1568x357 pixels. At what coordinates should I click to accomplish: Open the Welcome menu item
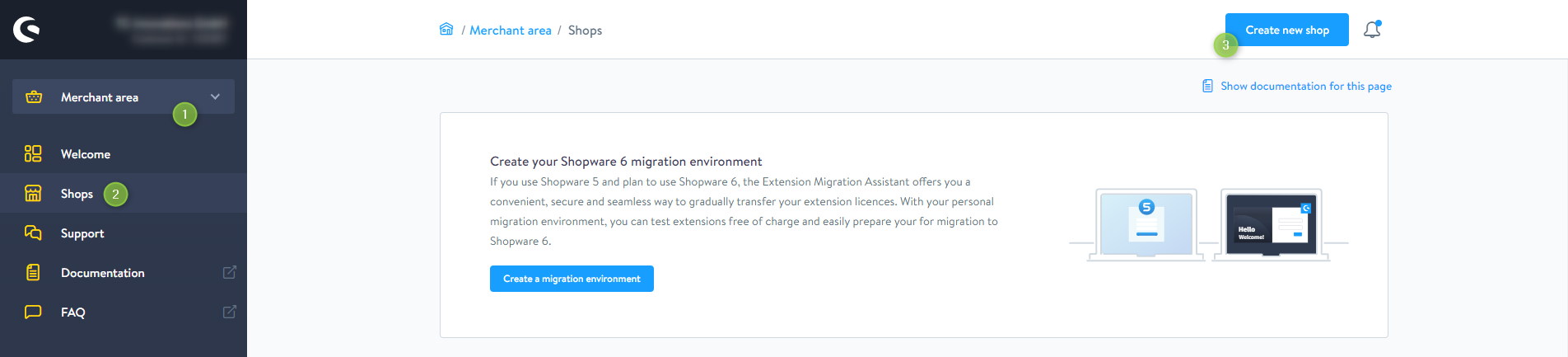[124, 153]
